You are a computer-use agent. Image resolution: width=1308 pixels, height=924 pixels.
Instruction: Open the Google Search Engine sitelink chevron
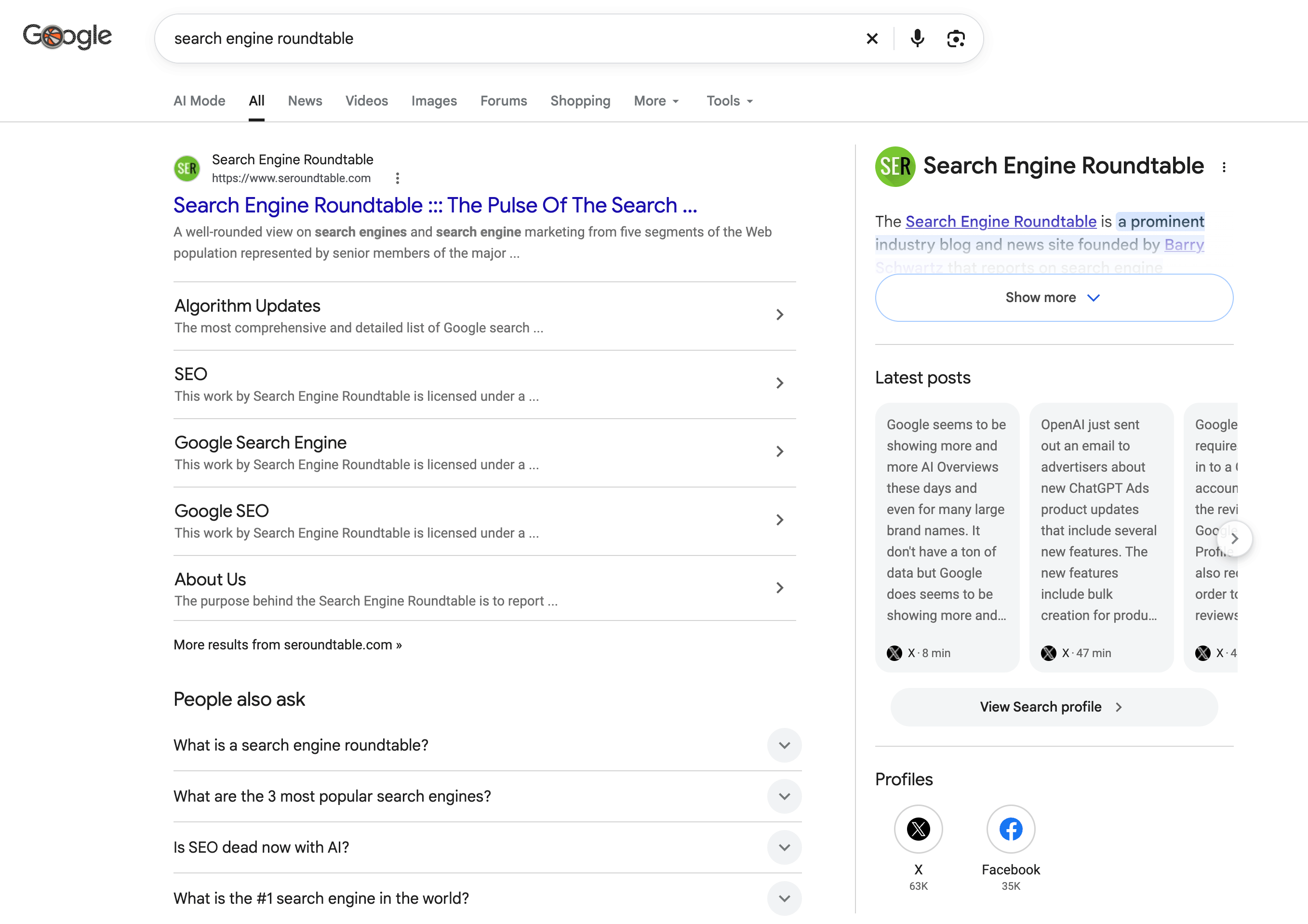780,451
